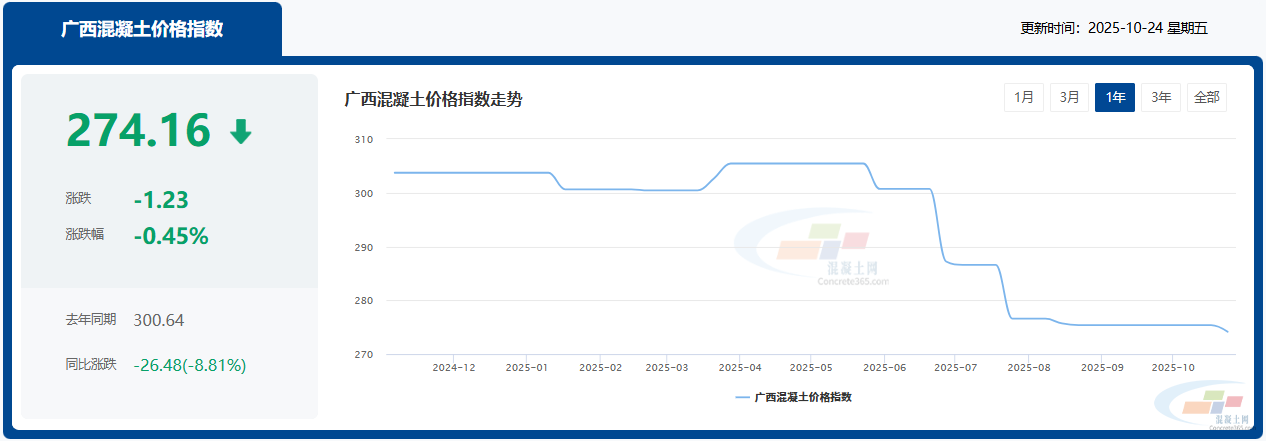The height and width of the screenshot is (441, 1266).
Task: Switch chart to 3月 range
Action: [1070, 97]
